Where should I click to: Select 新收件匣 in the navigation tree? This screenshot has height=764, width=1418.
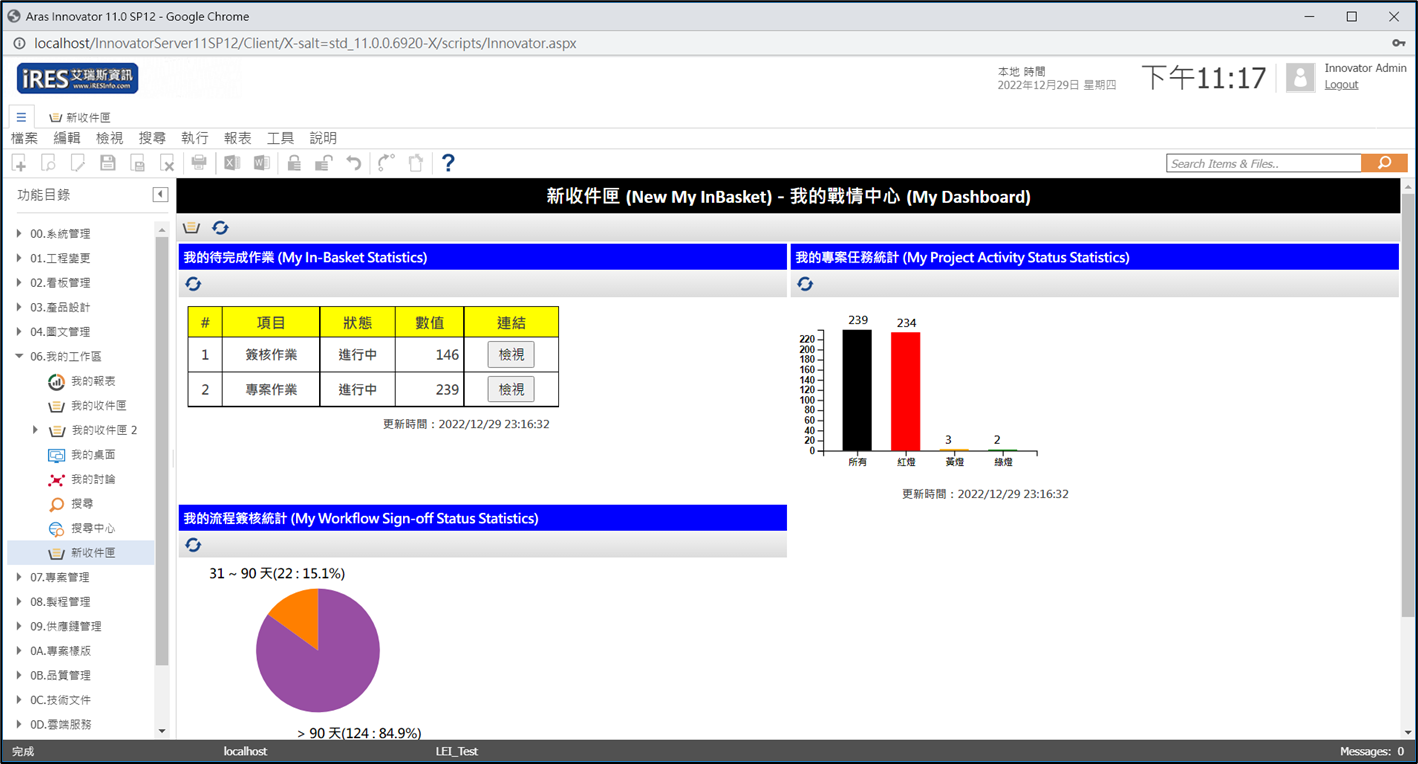click(81, 552)
